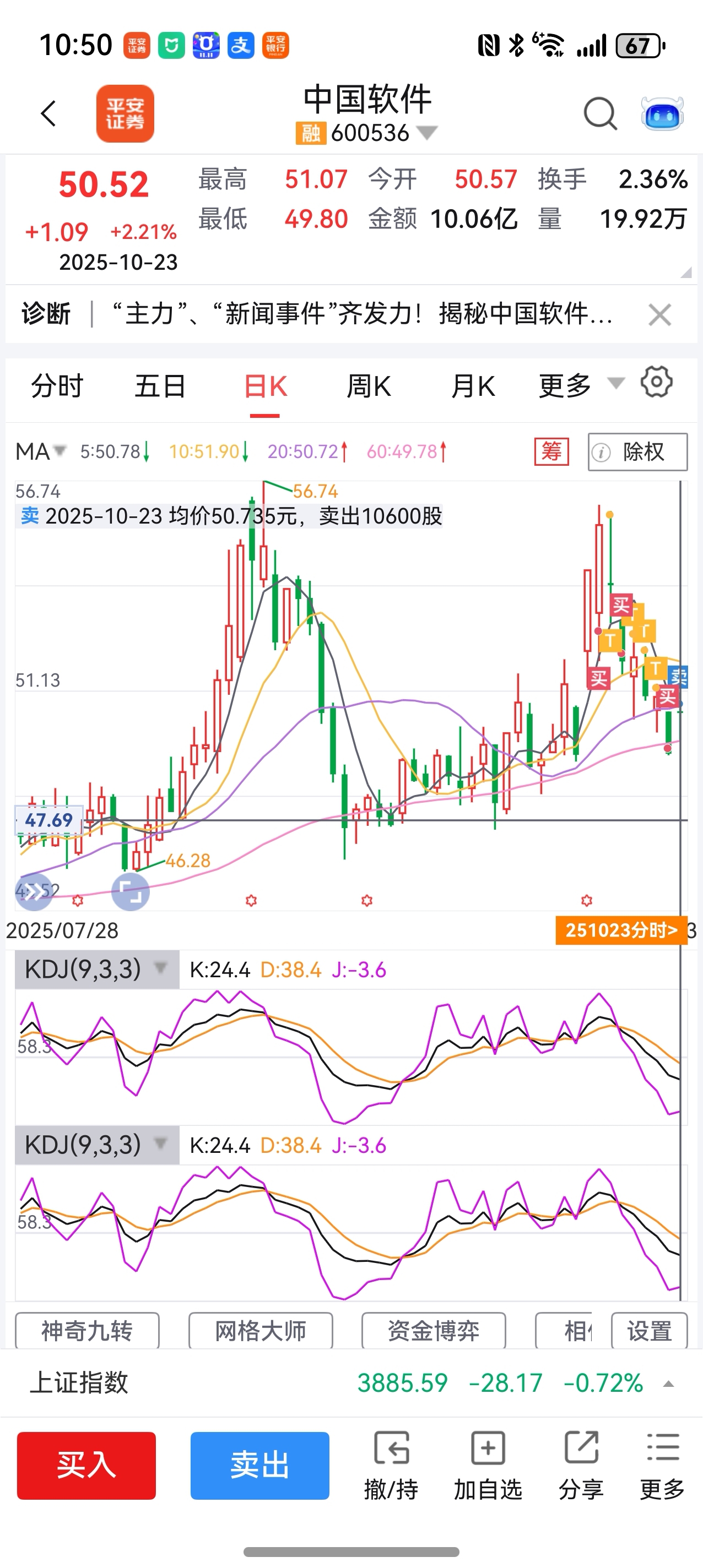Tap the topmost 买 marker near the peak
This screenshot has height=1568, width=703.
click(x=621, y=605)
